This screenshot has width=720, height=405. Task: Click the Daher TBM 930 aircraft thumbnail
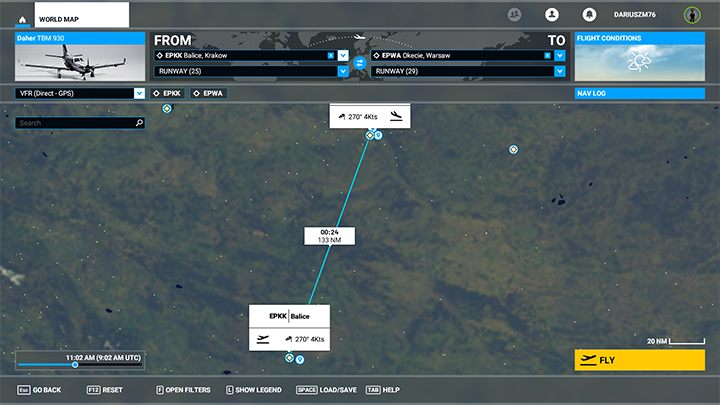(x=80, y=62)
